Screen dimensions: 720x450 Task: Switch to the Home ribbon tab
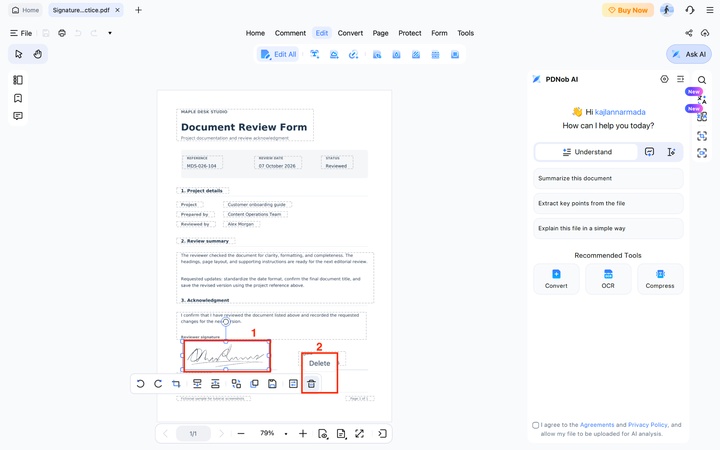pos(255,33)
